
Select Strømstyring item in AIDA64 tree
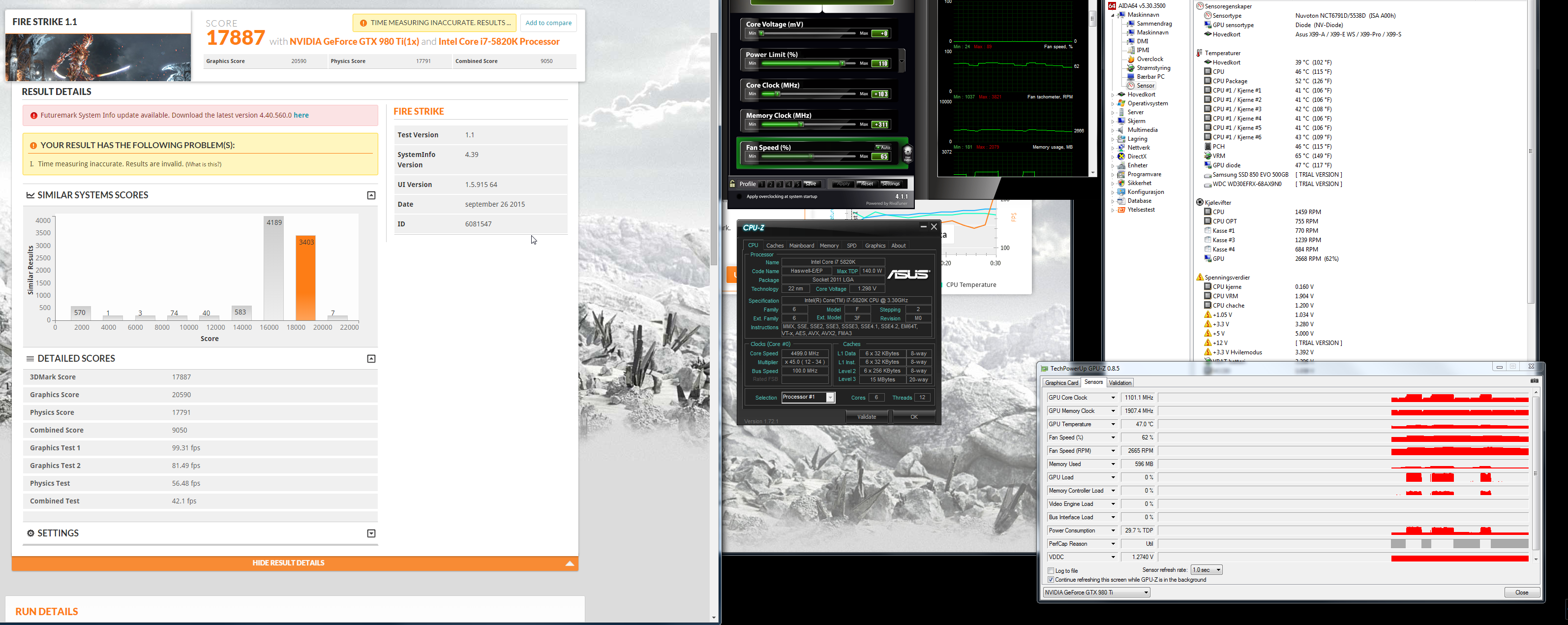point(1148,68)
